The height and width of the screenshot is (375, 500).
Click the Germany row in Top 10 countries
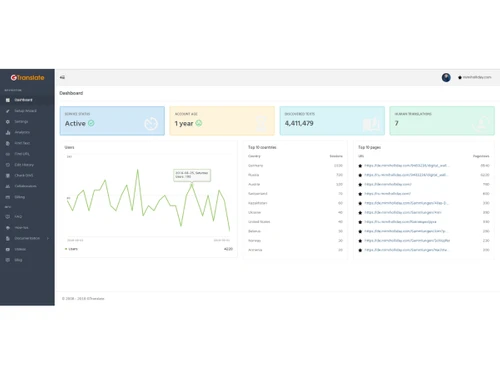tap(295, 166)
